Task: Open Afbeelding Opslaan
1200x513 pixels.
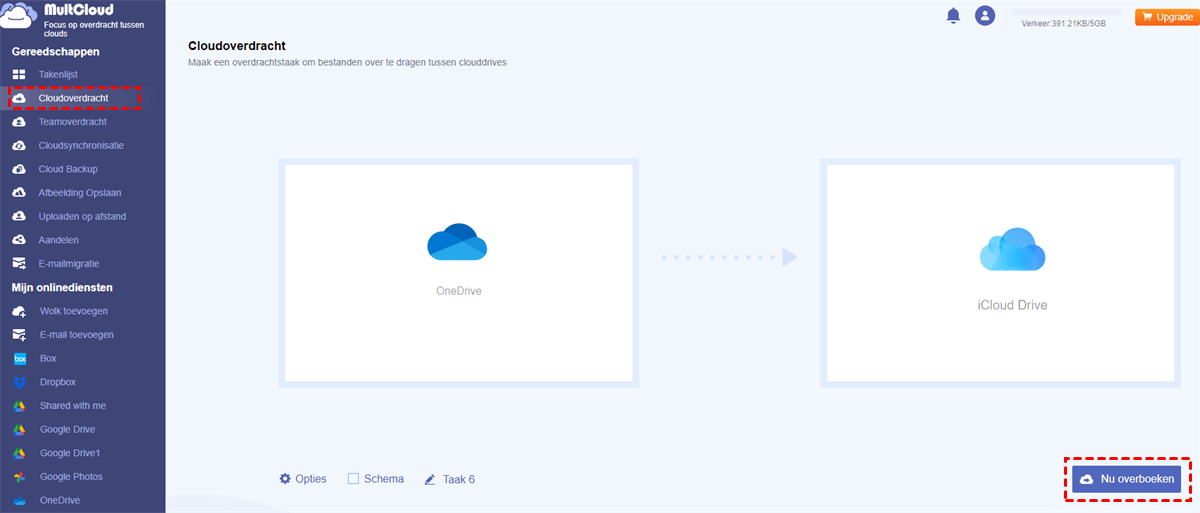Action: [x=82, y=193]
